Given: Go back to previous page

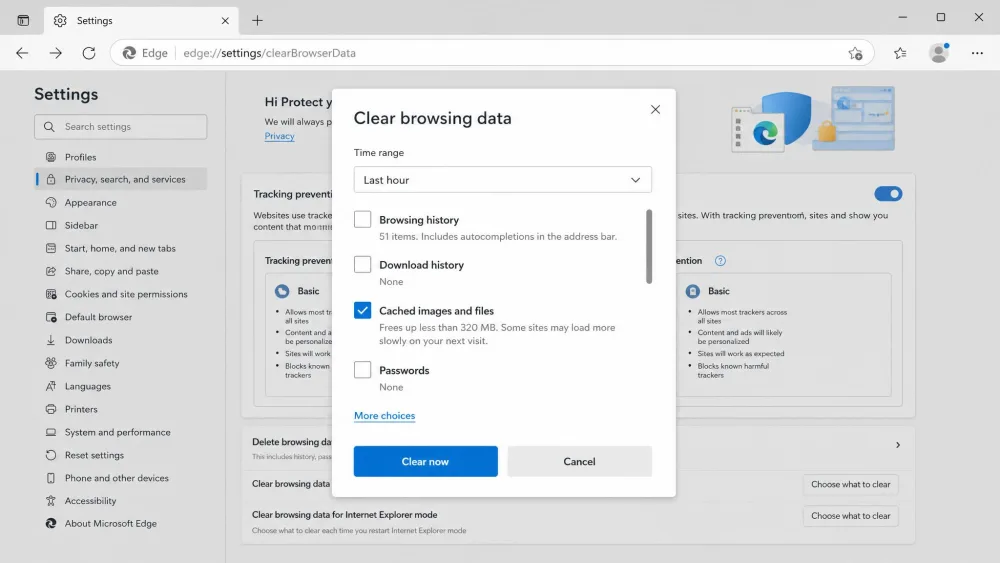Looking at the screenshot, I should 22,53.
